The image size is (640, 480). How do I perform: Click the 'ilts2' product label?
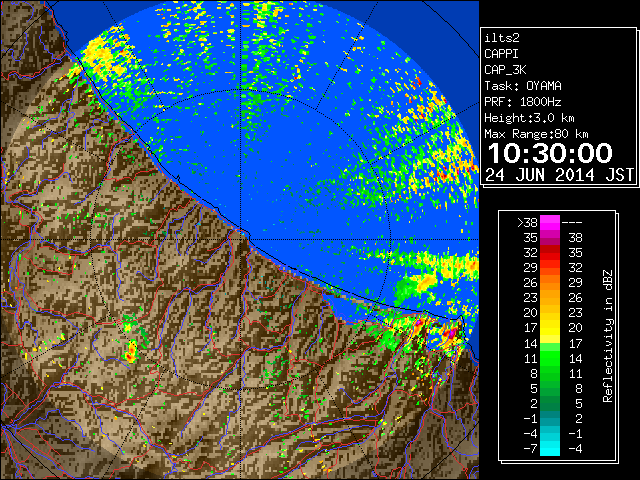[502, 38]
